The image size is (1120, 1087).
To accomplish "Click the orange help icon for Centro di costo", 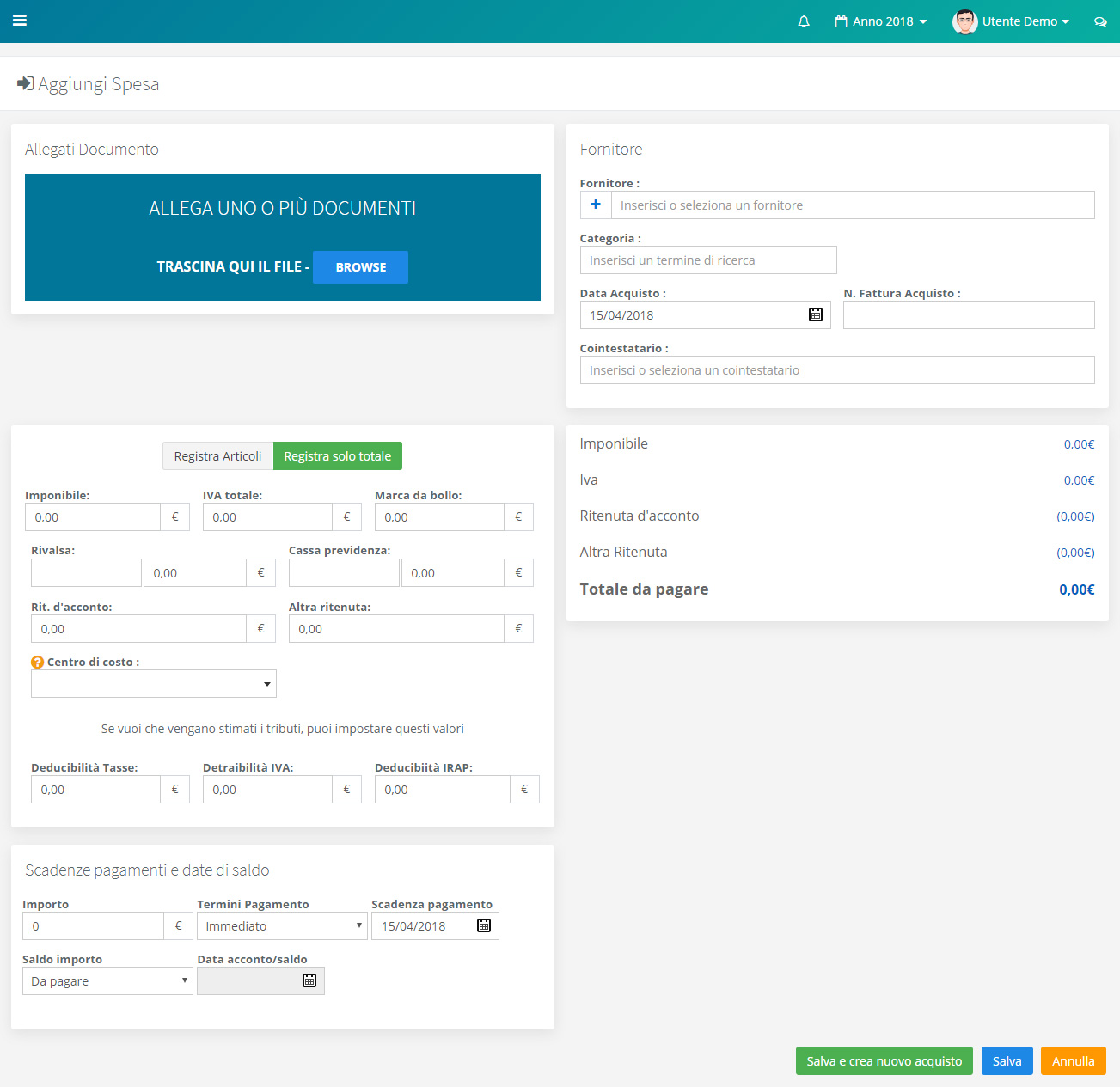I will click(x=37, y=662).
